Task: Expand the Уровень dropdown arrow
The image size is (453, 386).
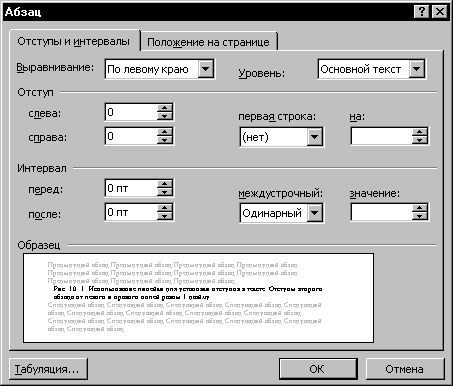Action: pos(416,69)
